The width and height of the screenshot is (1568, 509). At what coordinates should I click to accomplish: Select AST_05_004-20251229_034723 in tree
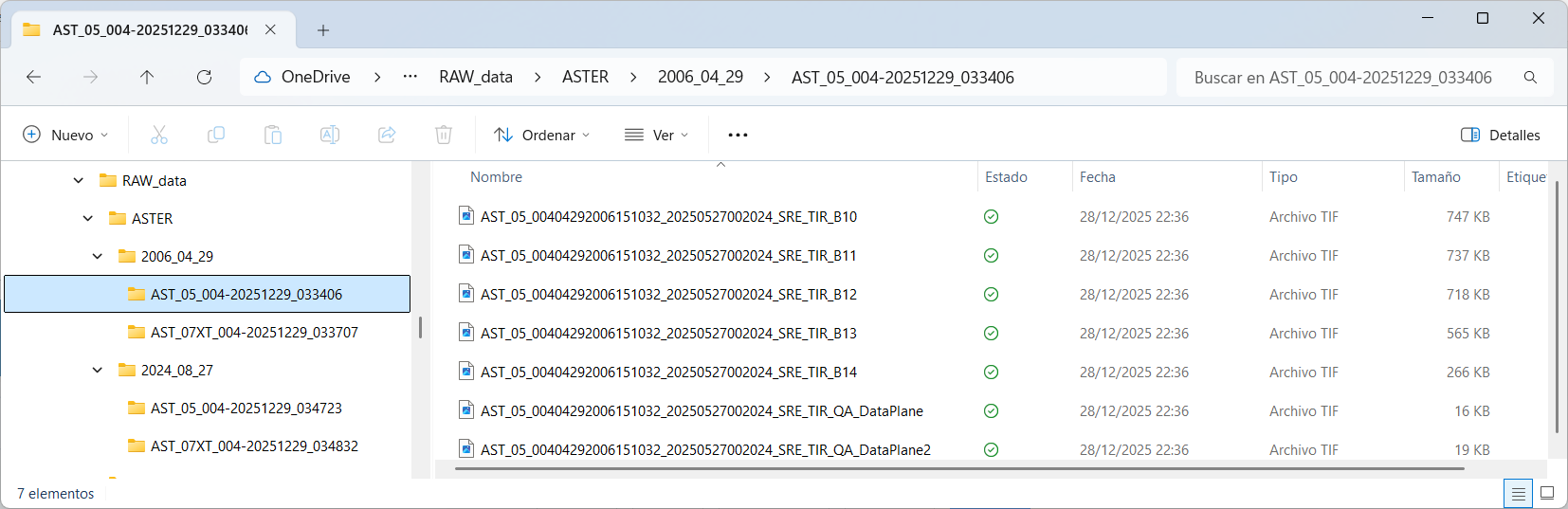(246, 408)
